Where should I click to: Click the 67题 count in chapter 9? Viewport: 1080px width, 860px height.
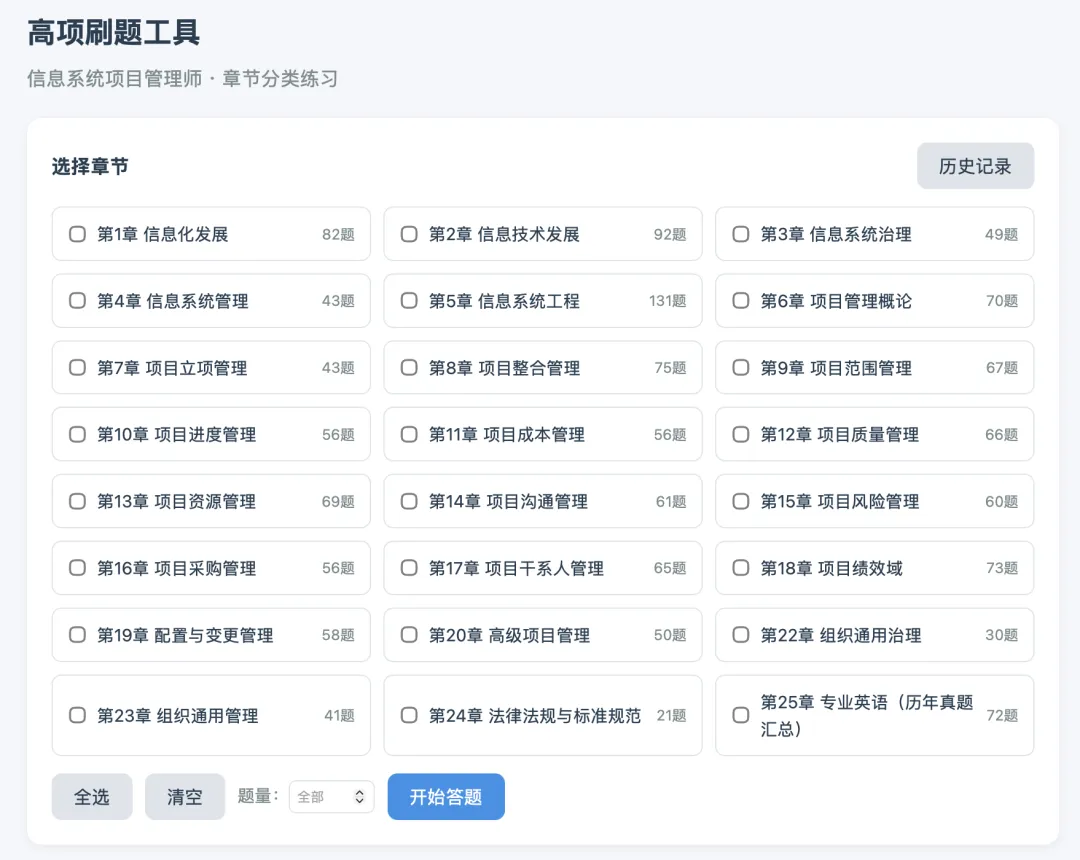pos(1001,368)
